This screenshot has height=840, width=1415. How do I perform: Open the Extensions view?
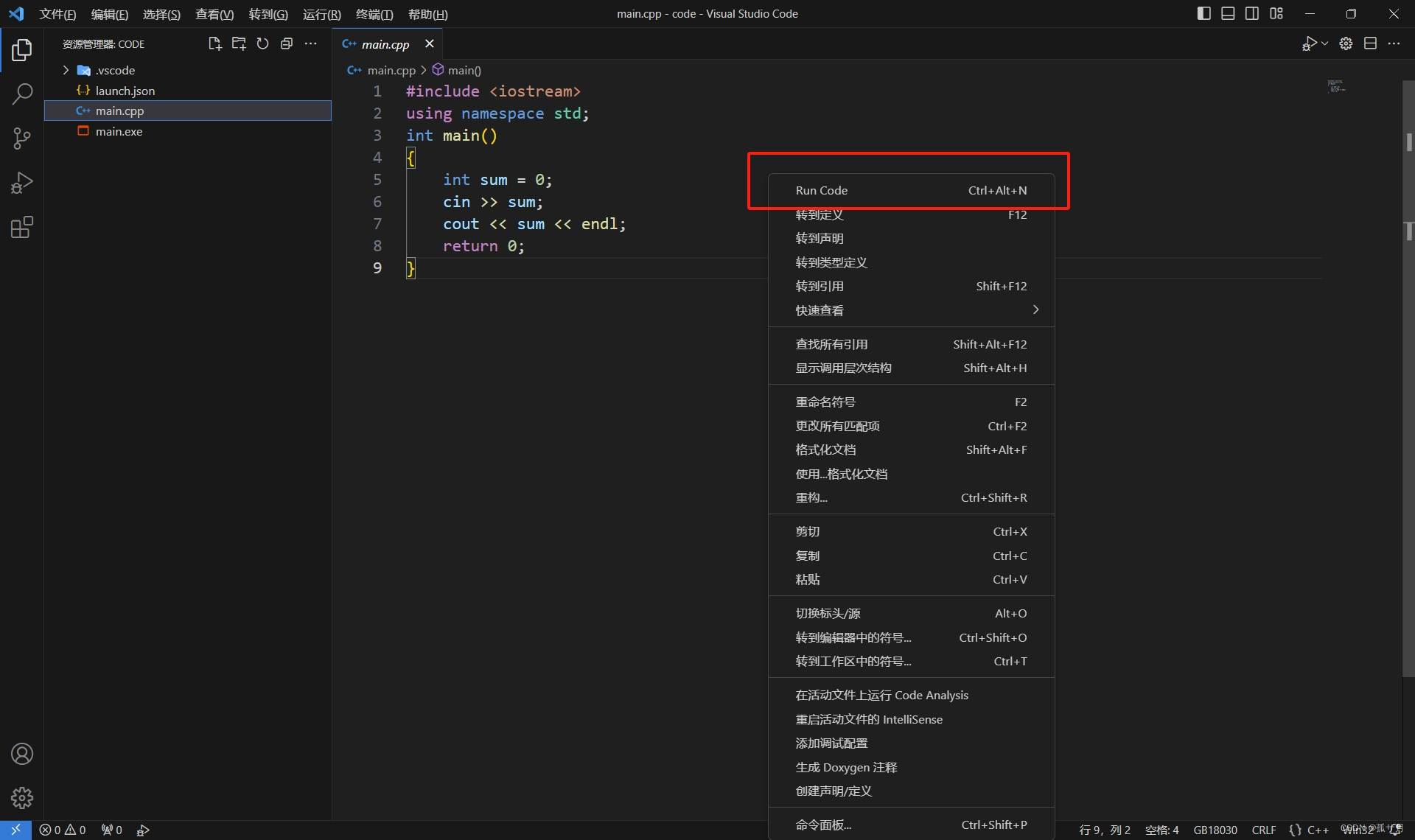pyautogui.click(x=22, y=227)
